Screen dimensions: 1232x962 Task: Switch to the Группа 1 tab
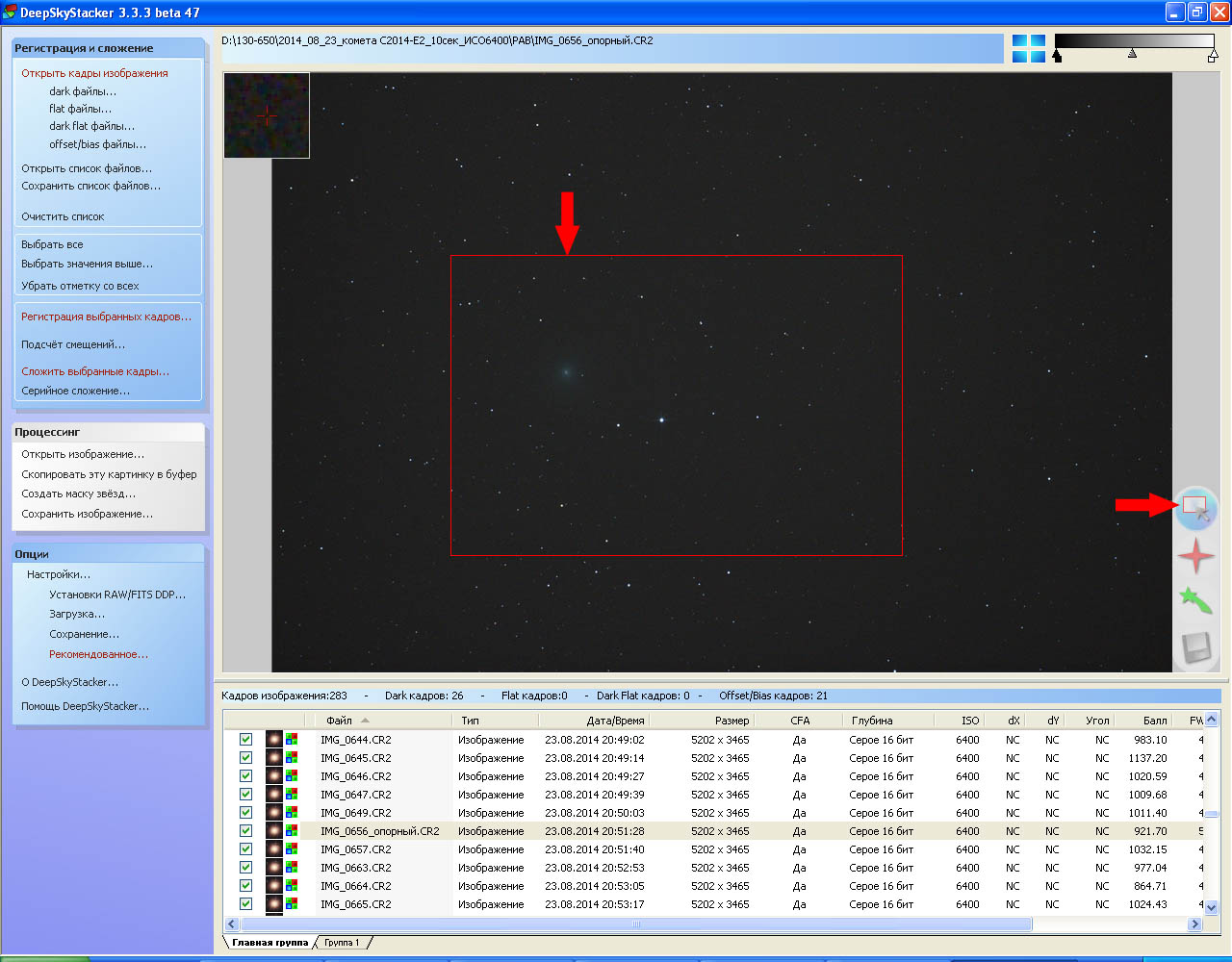342,943
